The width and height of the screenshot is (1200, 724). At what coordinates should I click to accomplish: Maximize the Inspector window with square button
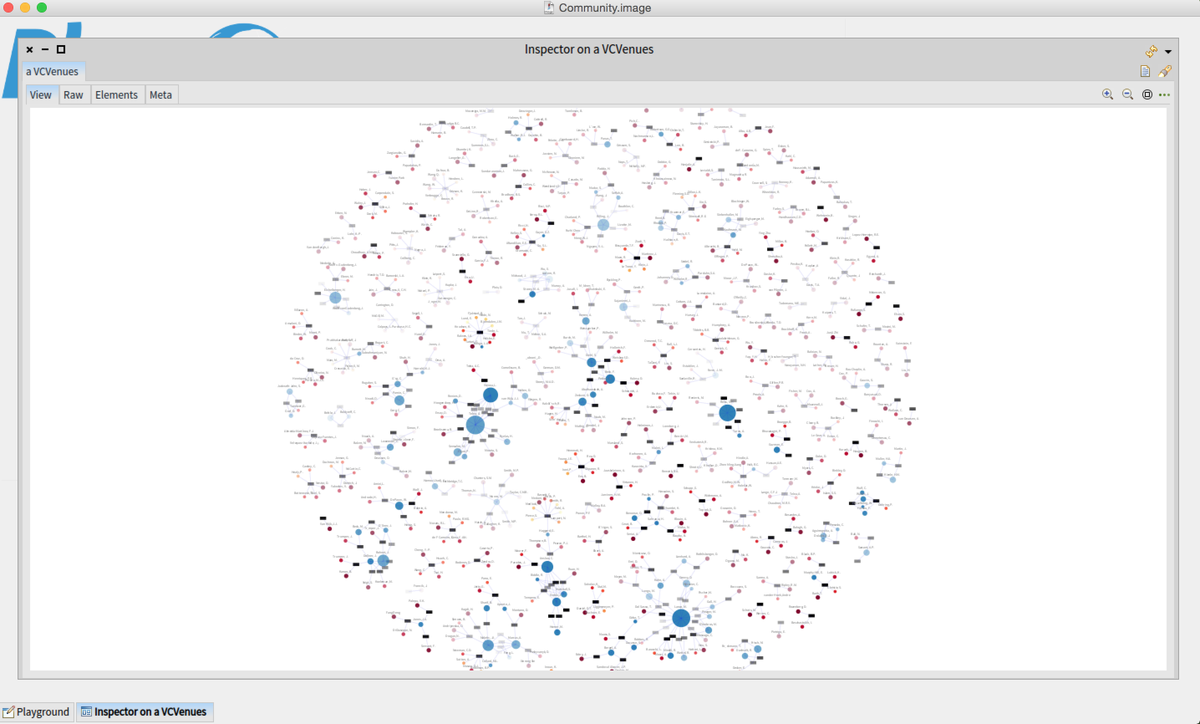pos(61,49)
